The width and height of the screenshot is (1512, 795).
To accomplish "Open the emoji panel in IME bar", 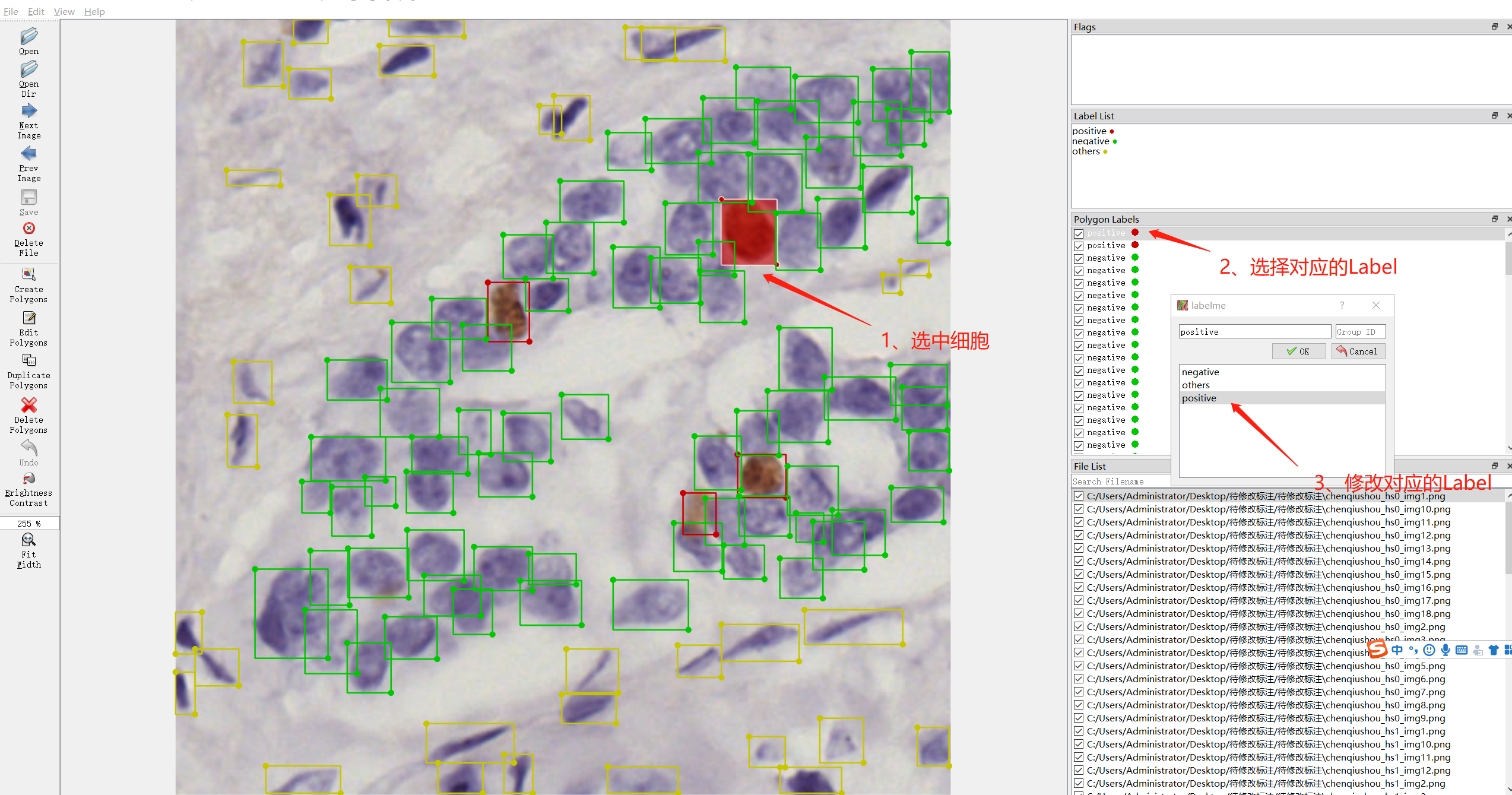I will 1429,650.
